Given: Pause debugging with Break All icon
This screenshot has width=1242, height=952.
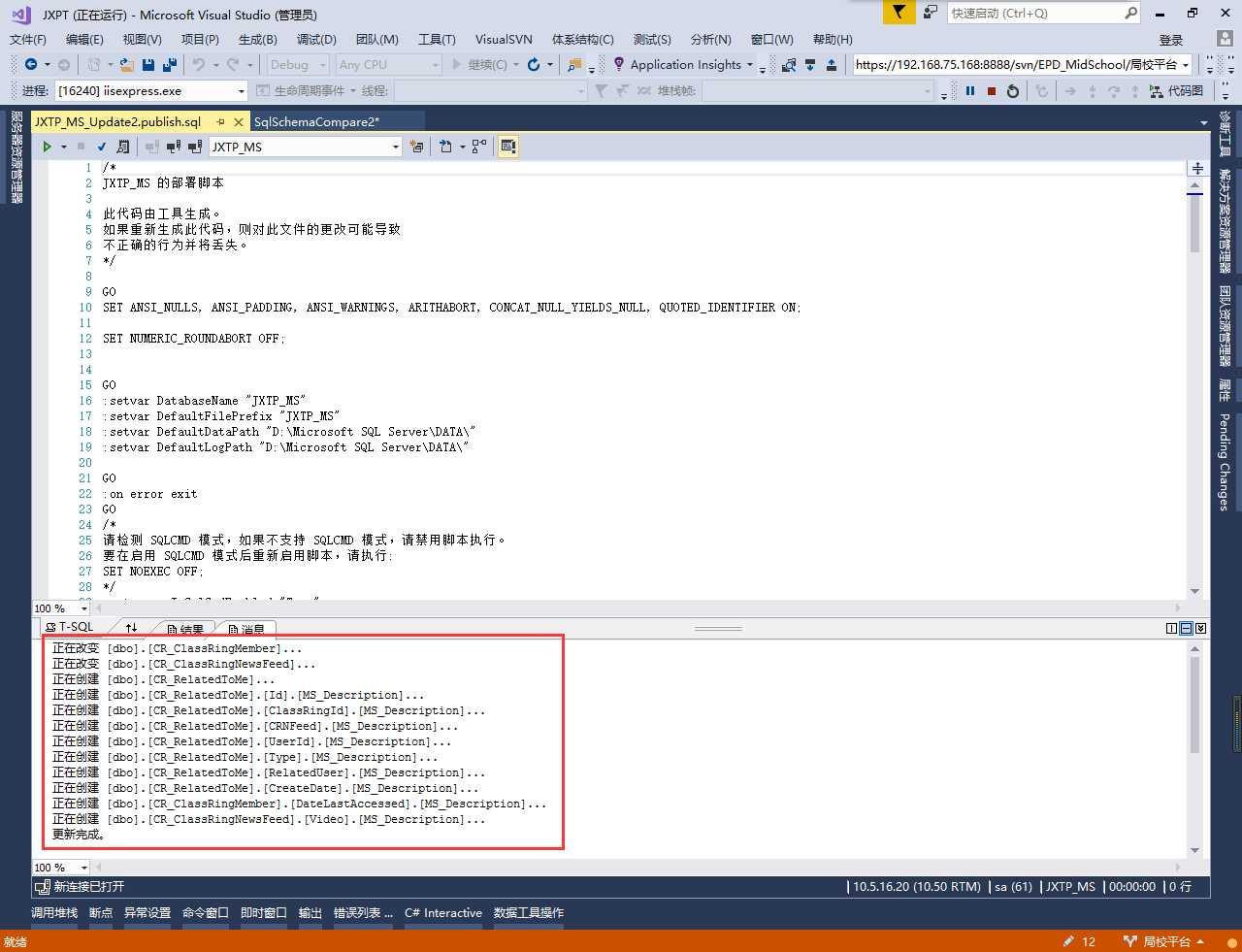Looking at the screenshot, I should point(970,90).
